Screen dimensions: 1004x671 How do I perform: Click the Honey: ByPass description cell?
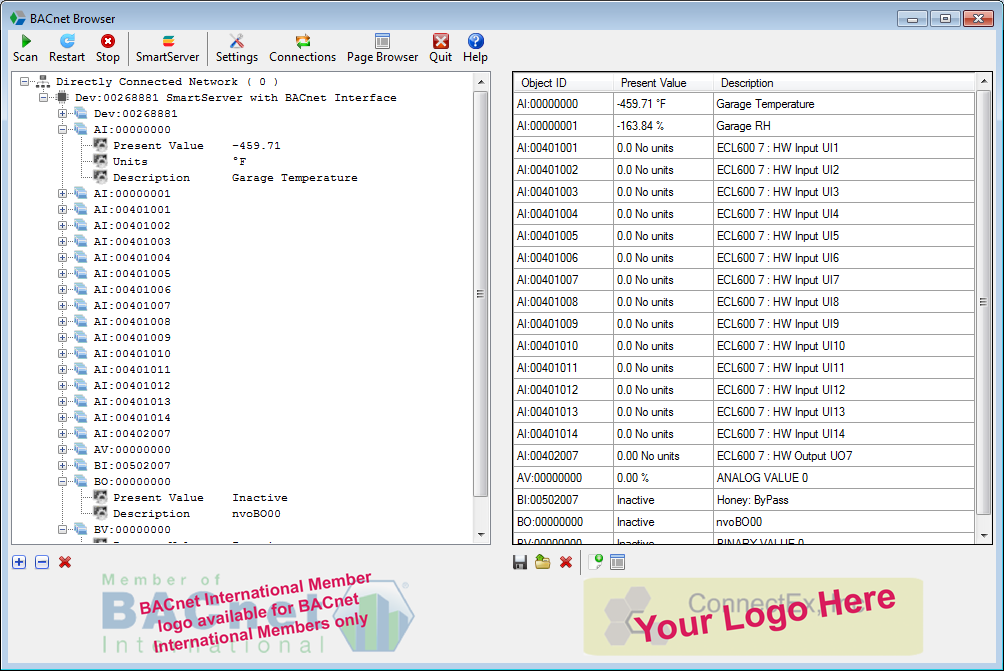point(844,500)
